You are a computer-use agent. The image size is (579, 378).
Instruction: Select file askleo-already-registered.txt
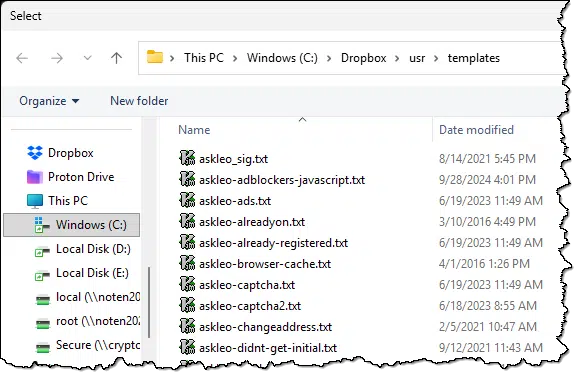point(274,243)
